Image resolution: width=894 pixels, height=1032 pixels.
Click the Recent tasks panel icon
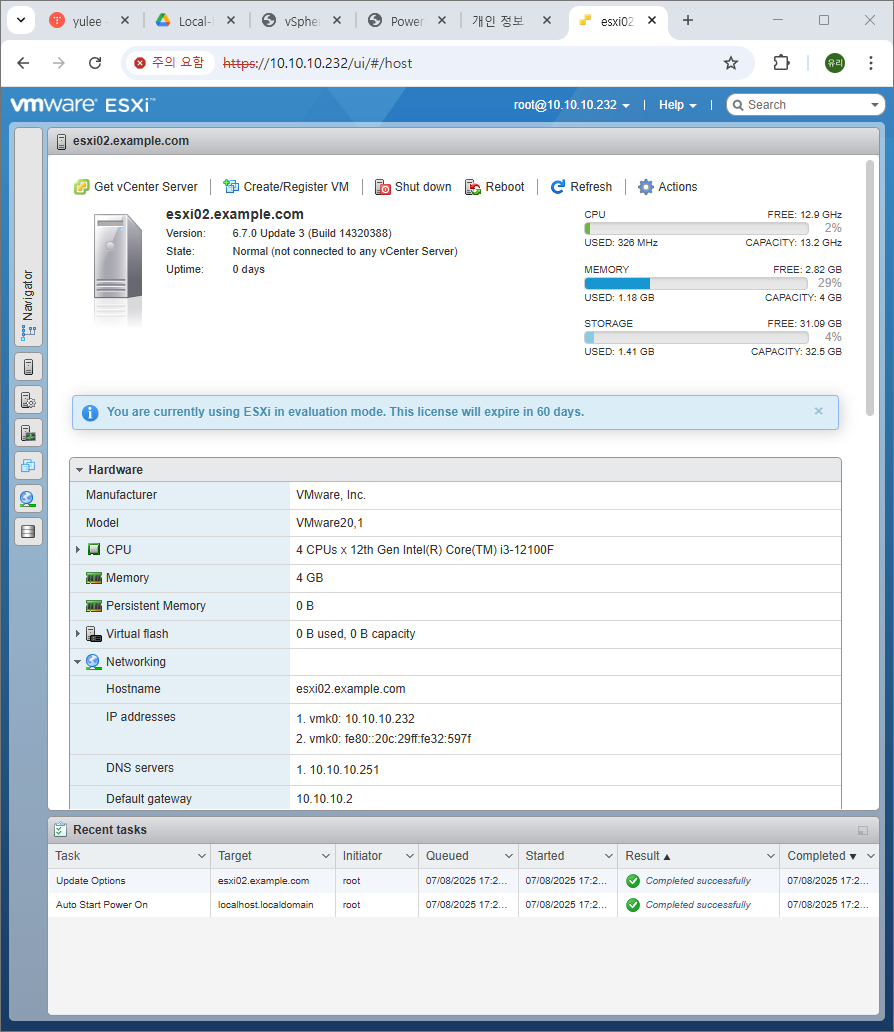point(61,829)
